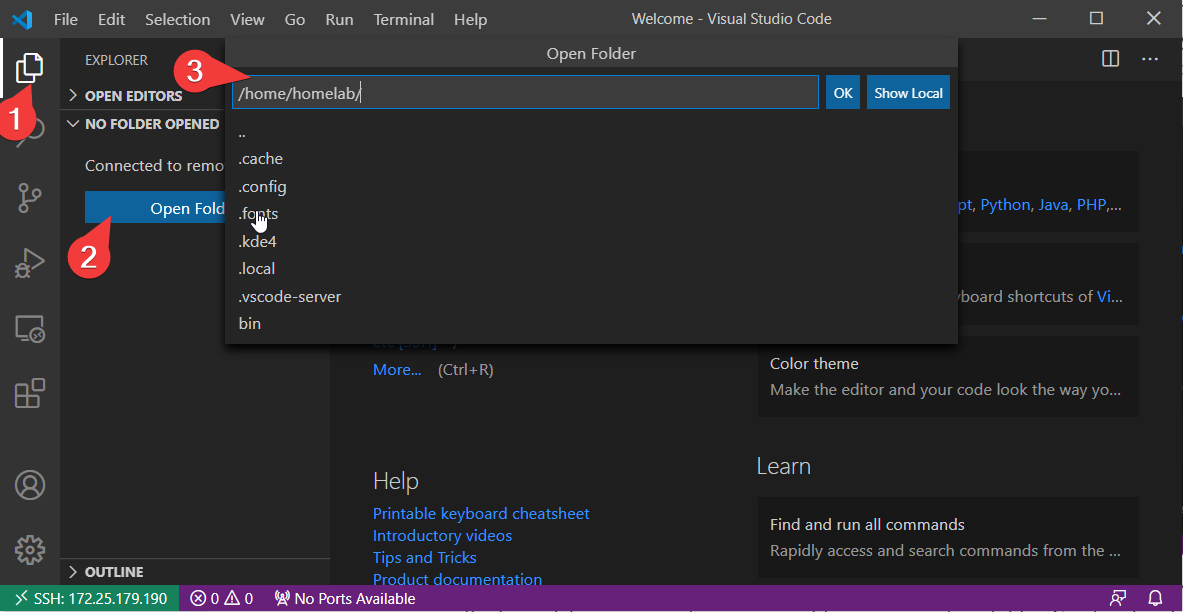1183x612 pixels.
Task: Click the feedback icon in status bar
Action: (x=1118, y=598)
